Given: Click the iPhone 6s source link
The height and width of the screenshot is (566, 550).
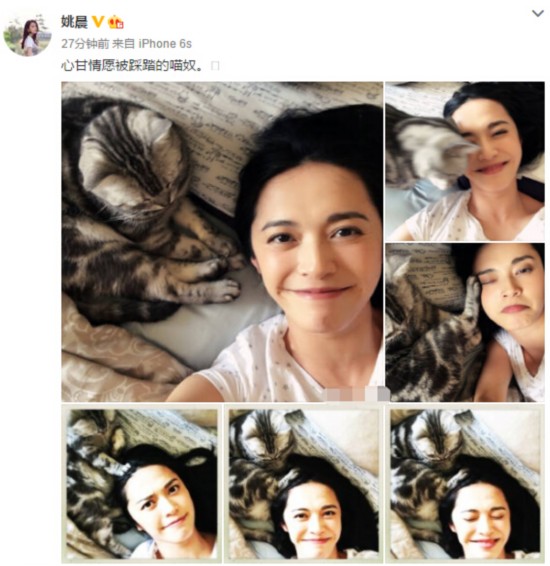Looking at the screenshot, I should 165,44.
